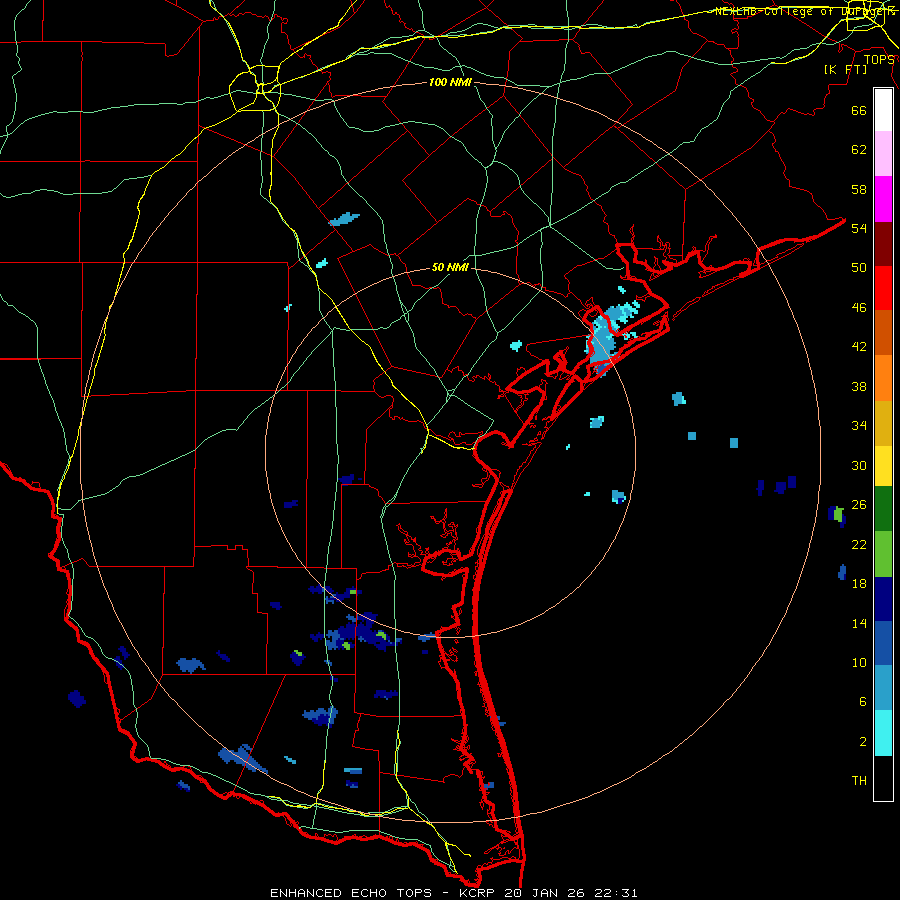Pick the cyan legend swatch
Image resolution: width=900 pixels, height=900 pixels.
(883, 733)
